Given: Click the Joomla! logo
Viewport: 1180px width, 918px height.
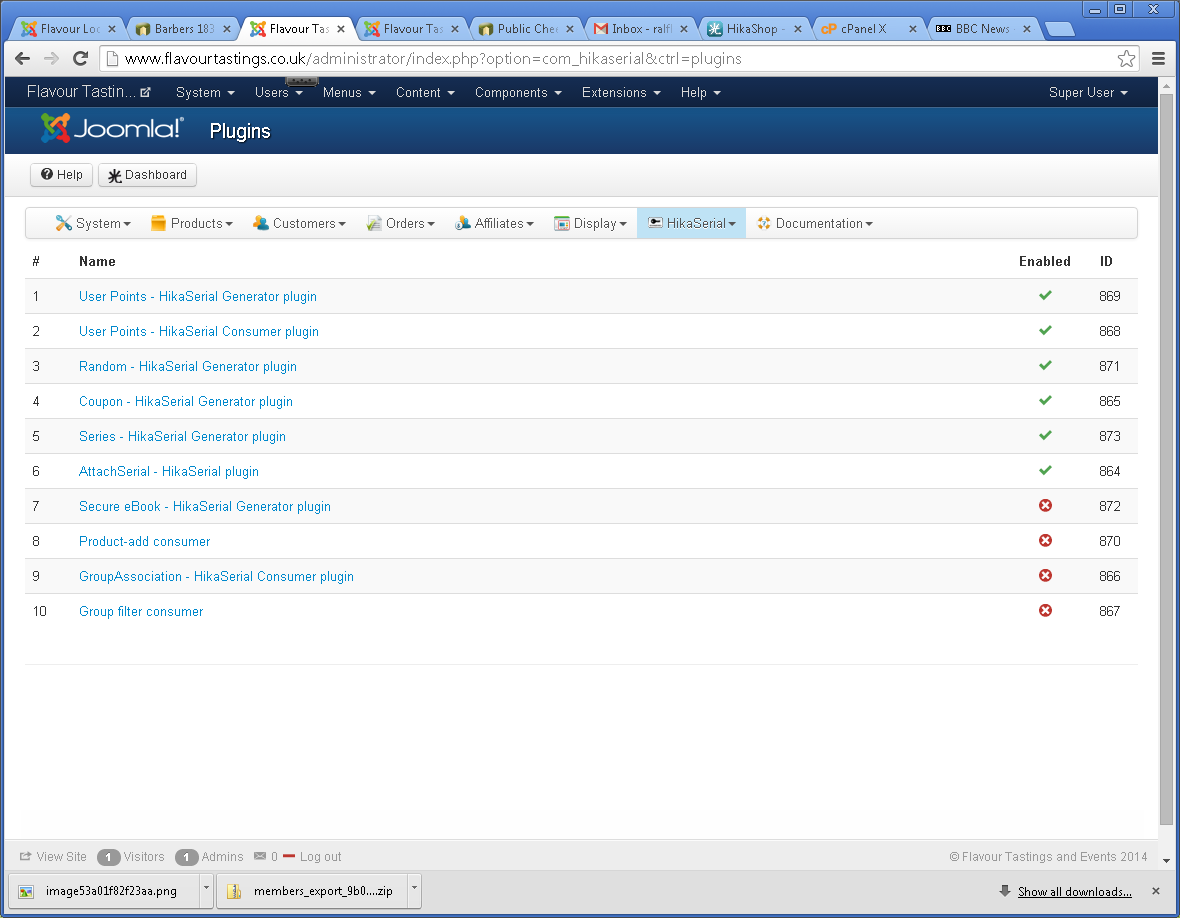Looking at the screenshot, I should [x=111, y=129].
